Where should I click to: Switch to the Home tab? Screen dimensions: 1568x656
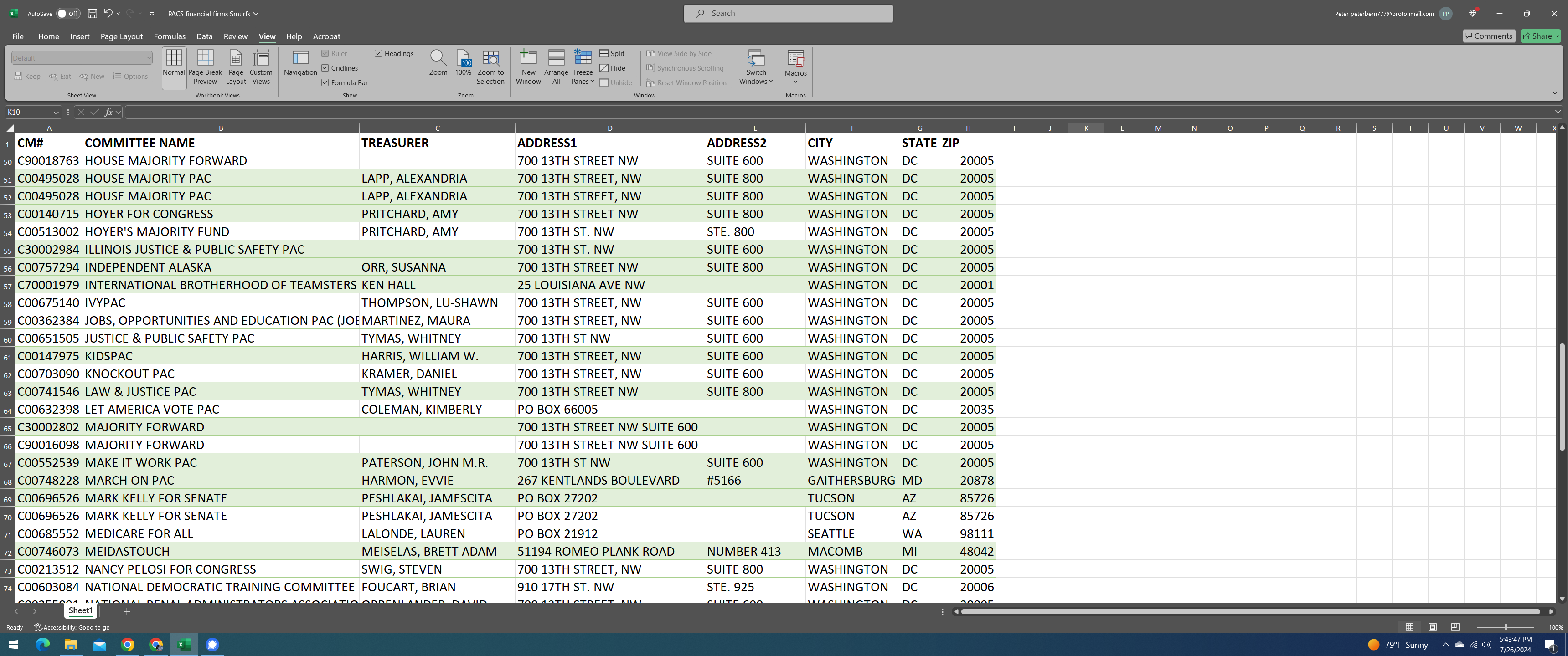pyautogui.click(x=49, y=36)
